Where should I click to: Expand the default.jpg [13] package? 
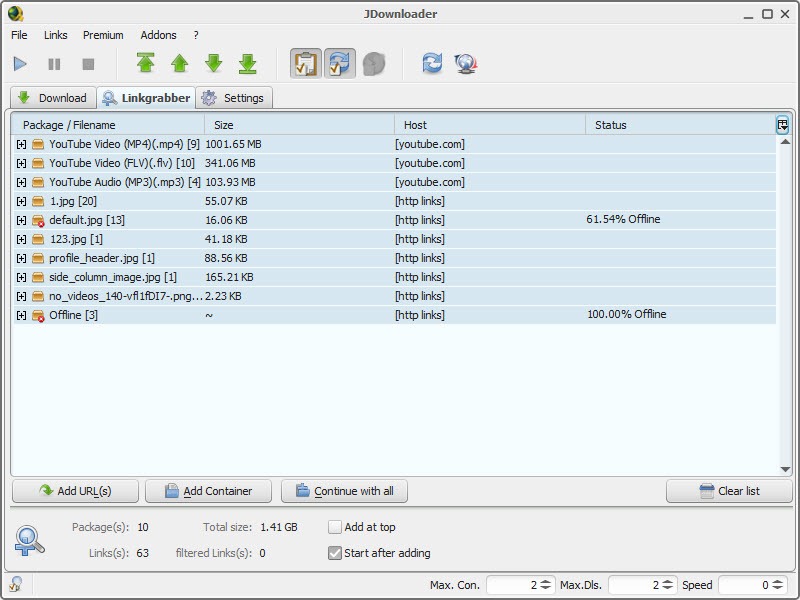(x=21, y=220)
